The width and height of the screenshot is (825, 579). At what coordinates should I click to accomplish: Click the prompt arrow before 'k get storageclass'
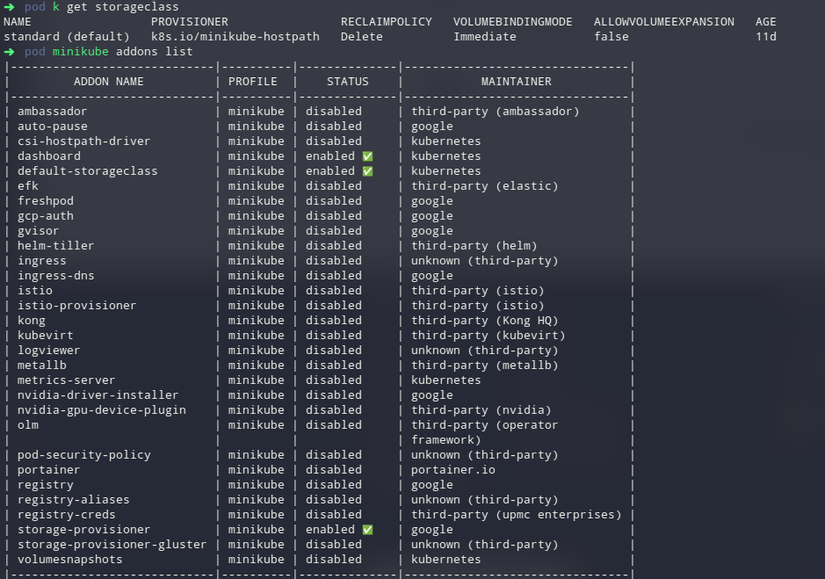click(x=9, y=7)
